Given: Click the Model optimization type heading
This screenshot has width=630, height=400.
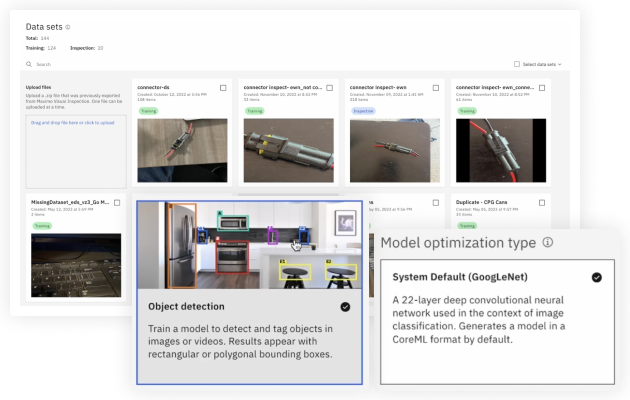Looking at the screenshot, I should pos(458,243).
